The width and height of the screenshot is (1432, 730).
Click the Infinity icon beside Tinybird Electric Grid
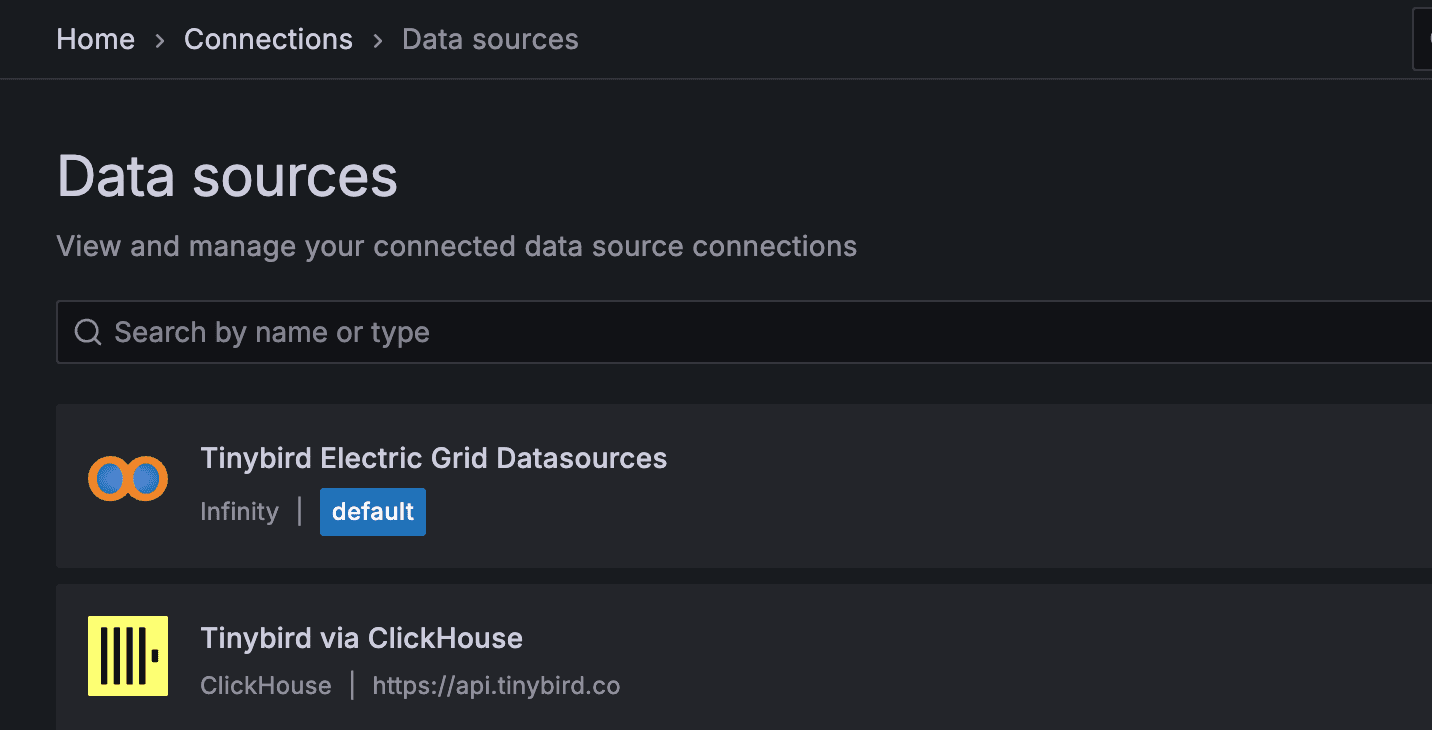(128, 479)
